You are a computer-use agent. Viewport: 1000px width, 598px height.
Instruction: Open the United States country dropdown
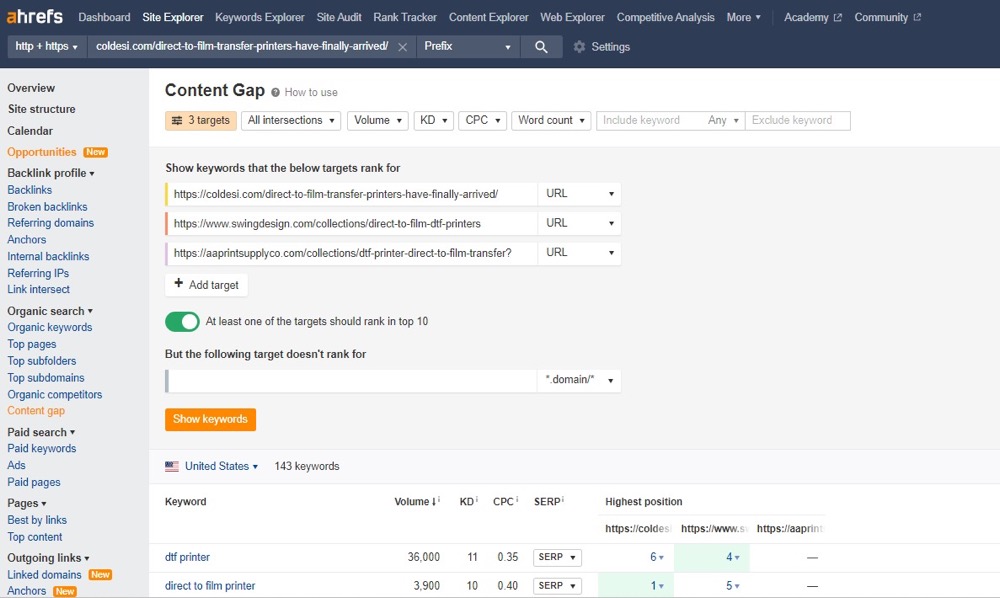[x=221, y=466]
